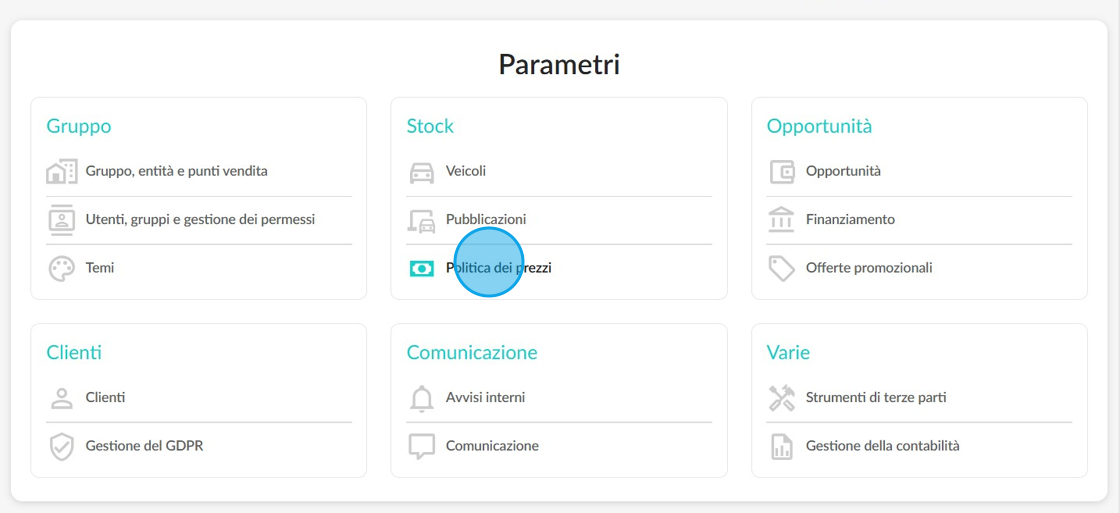Click the bank building Finanziamento icon
This screenshot has height=513, width=1120.
pos(781,220)
